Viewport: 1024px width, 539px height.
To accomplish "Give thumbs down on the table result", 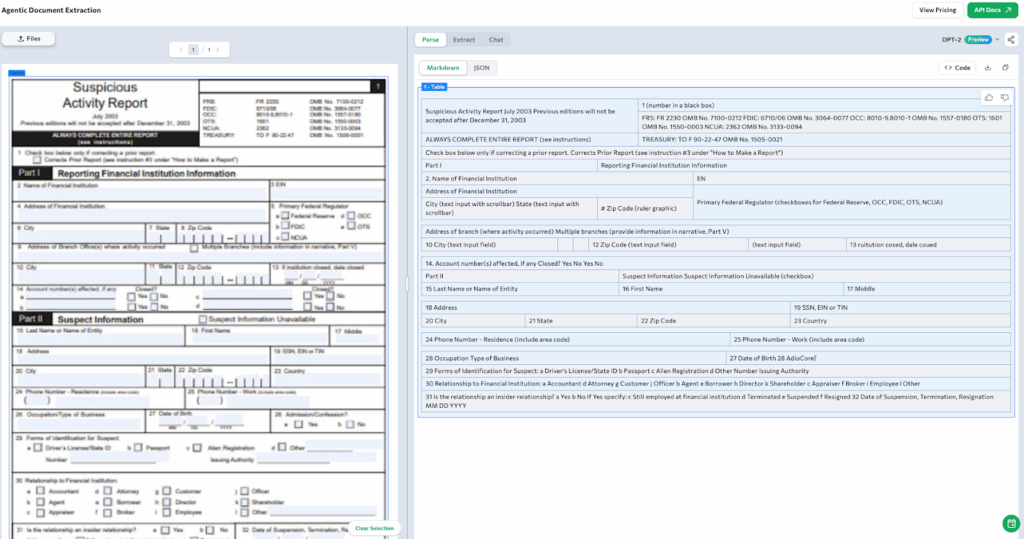I will tap(1004, 97).
